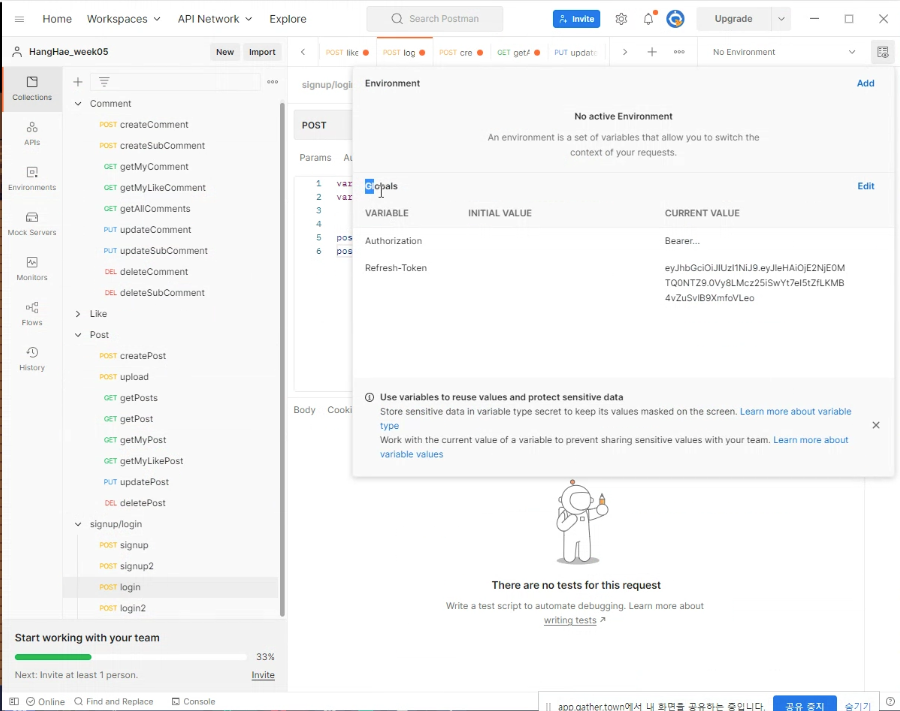Open the History sidebar panel

(x=32, y=359)
